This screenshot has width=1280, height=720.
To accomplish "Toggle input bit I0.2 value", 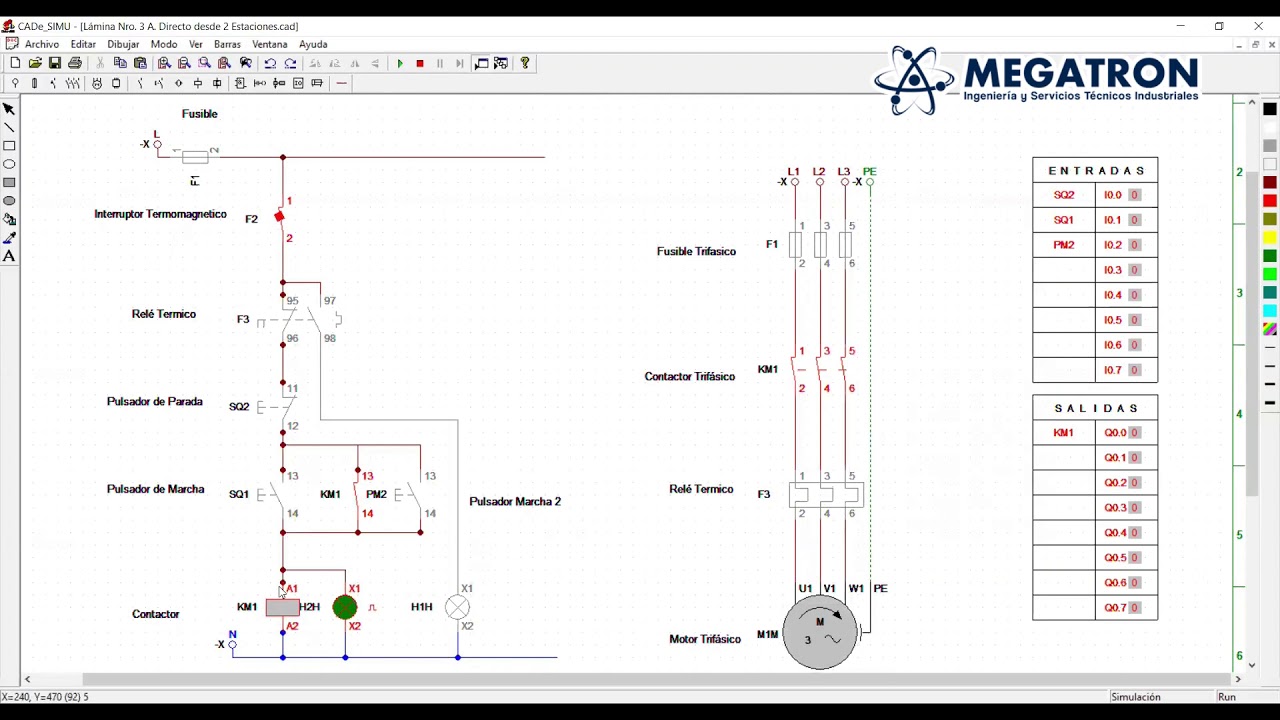I will click(1134, 245).
